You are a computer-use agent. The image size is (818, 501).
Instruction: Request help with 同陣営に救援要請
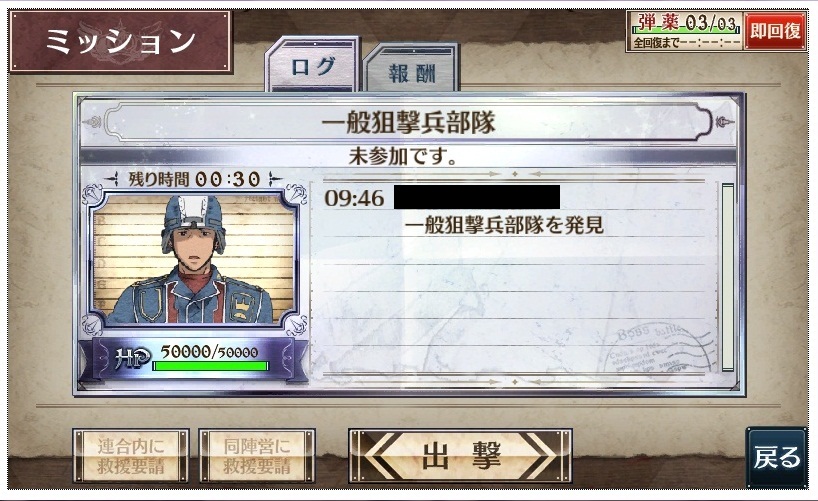click(257, 456)
